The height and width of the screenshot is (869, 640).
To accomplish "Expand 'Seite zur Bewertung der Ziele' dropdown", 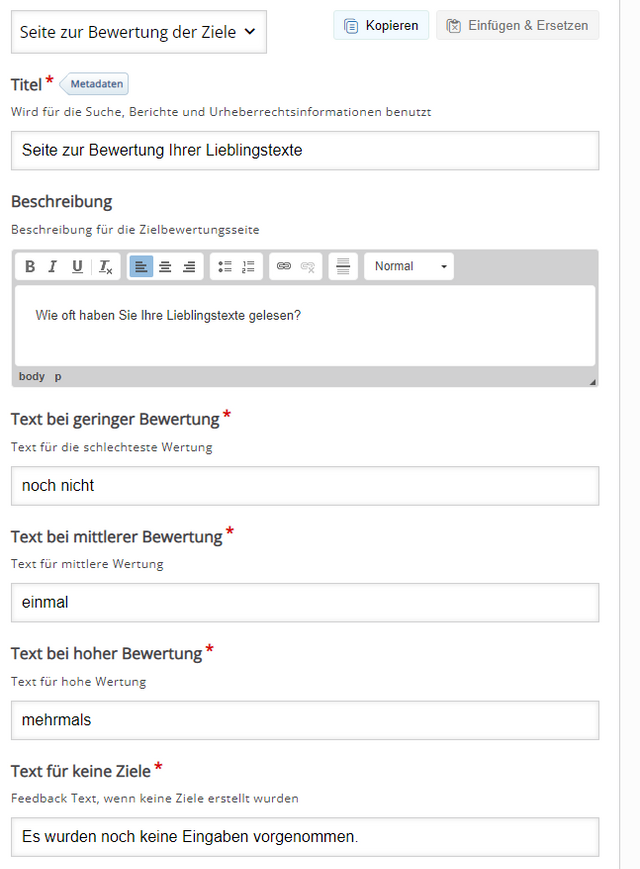I will click(139, 32).
